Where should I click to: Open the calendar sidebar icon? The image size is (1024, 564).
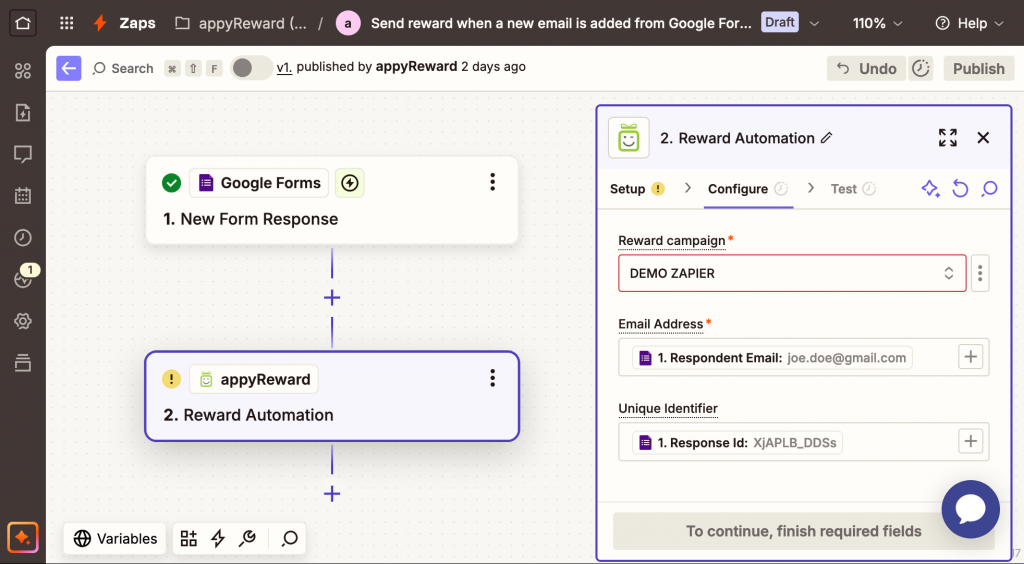[x=23, y=195]
